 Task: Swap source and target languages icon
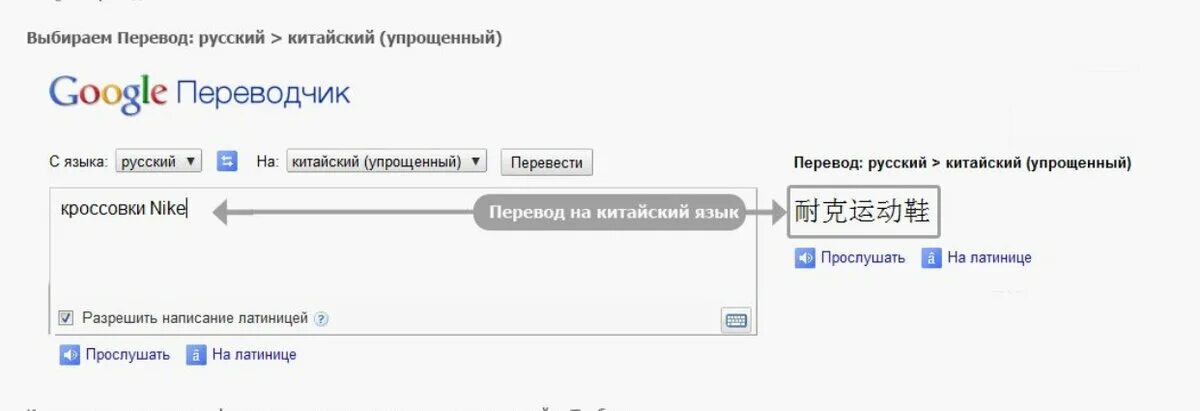pyautogui.click(x=227, y=161)
